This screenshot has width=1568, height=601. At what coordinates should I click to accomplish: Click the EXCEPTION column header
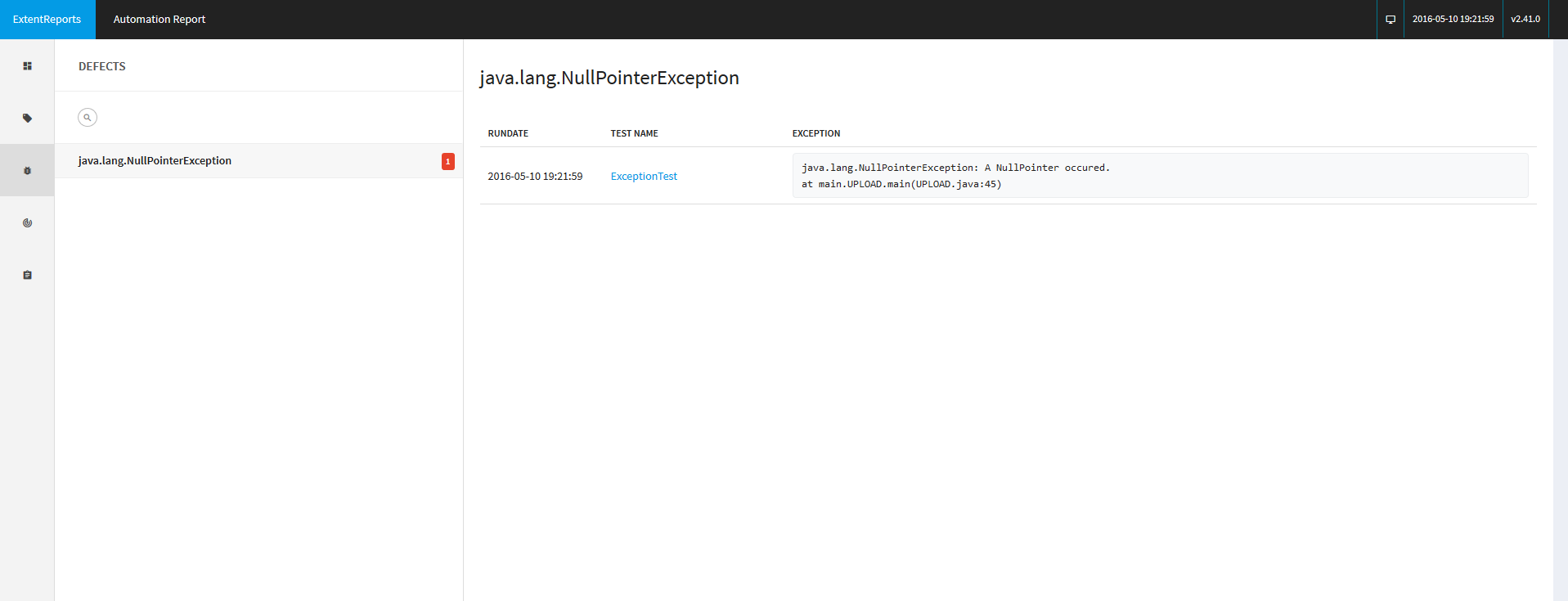(x=815, y=133)
